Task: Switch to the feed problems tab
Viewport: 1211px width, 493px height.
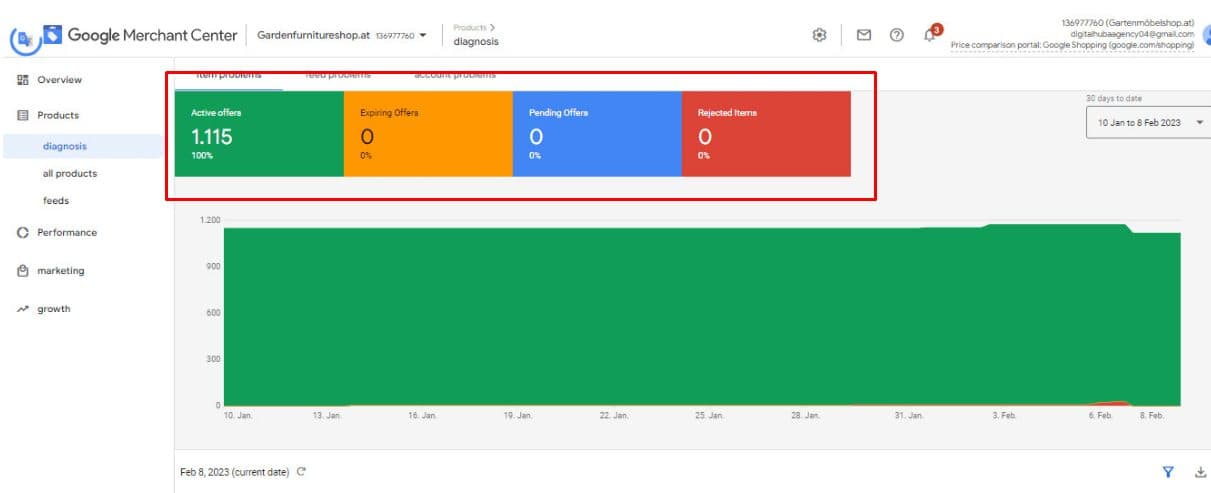Action: pyautogui.click(x=338, y=75)
